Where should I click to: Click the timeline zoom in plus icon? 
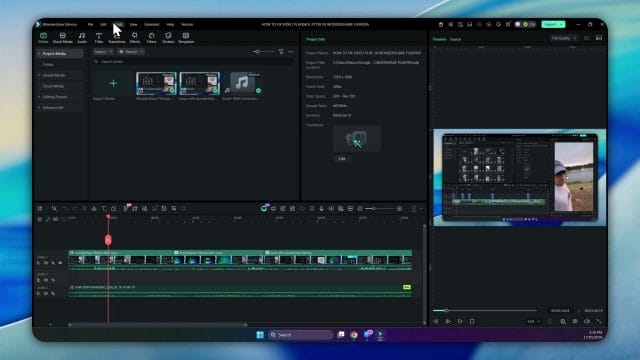point(399,209)
